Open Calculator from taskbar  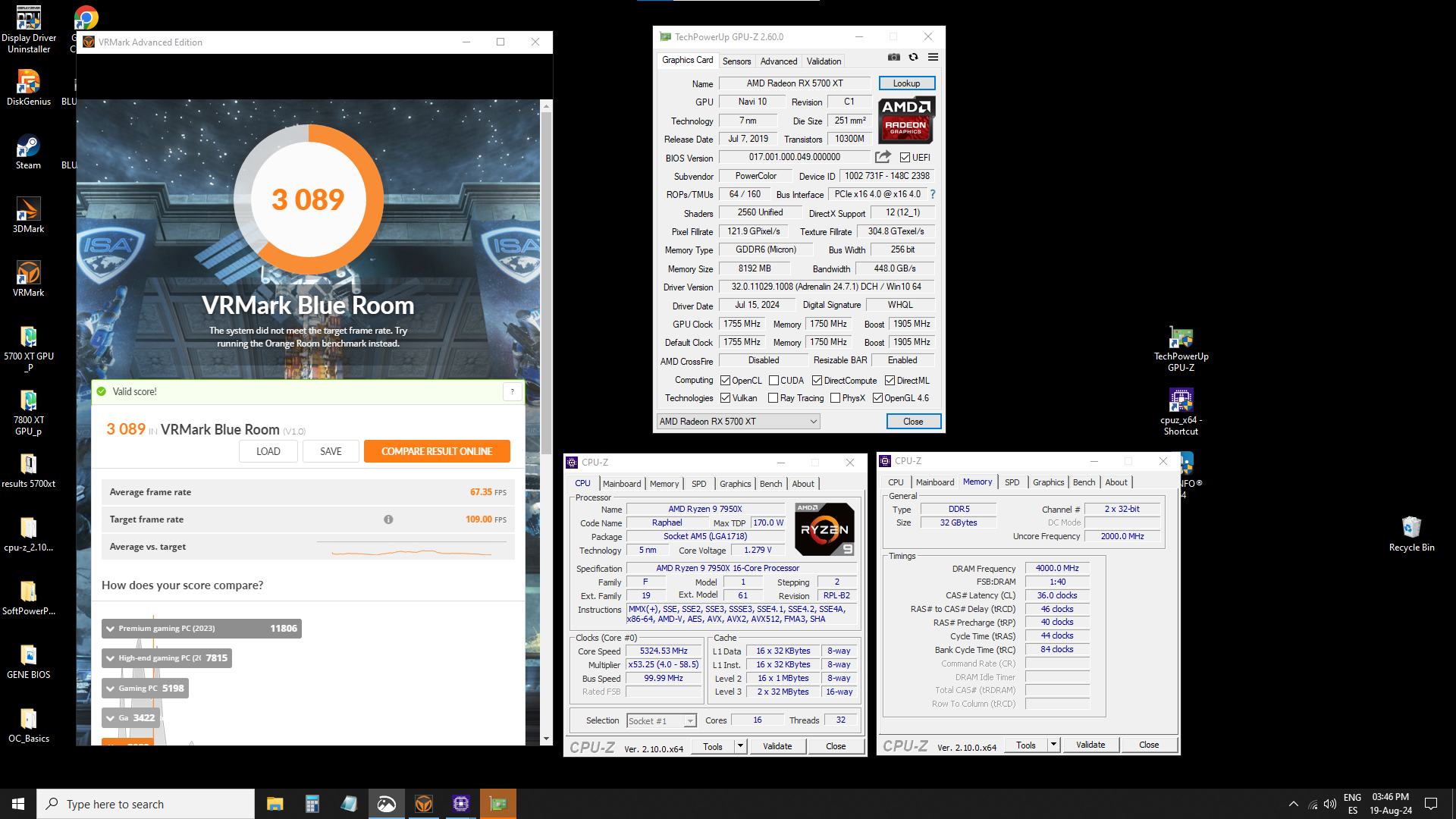pos(312,804)
